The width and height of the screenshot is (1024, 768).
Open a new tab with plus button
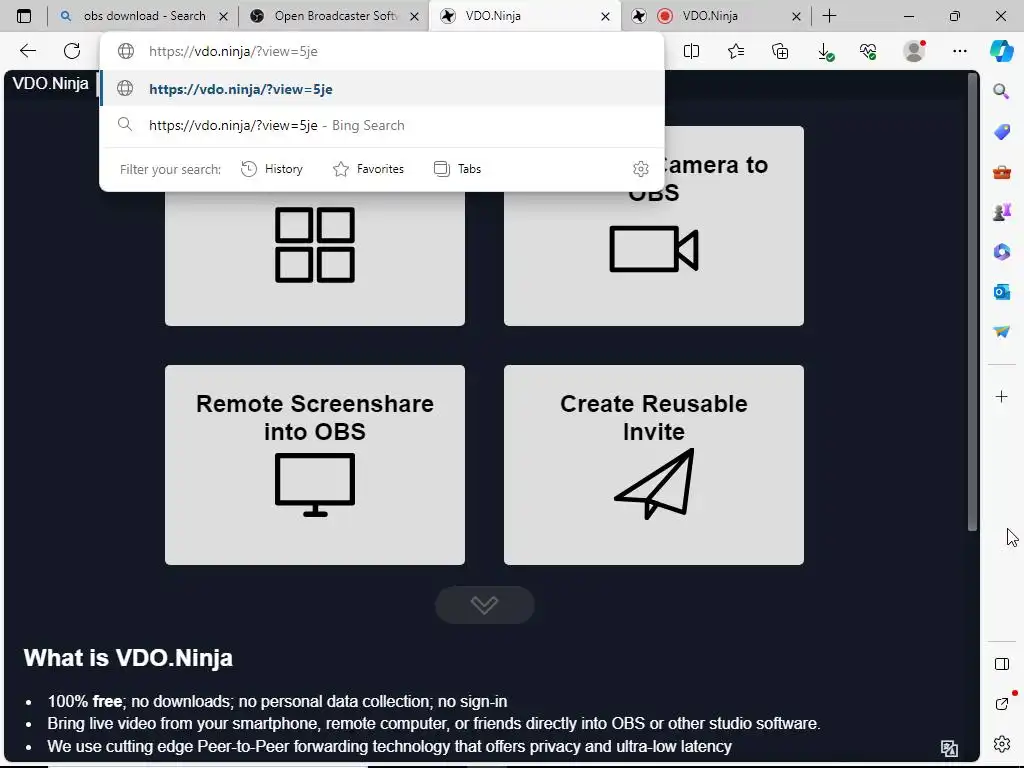829,16
